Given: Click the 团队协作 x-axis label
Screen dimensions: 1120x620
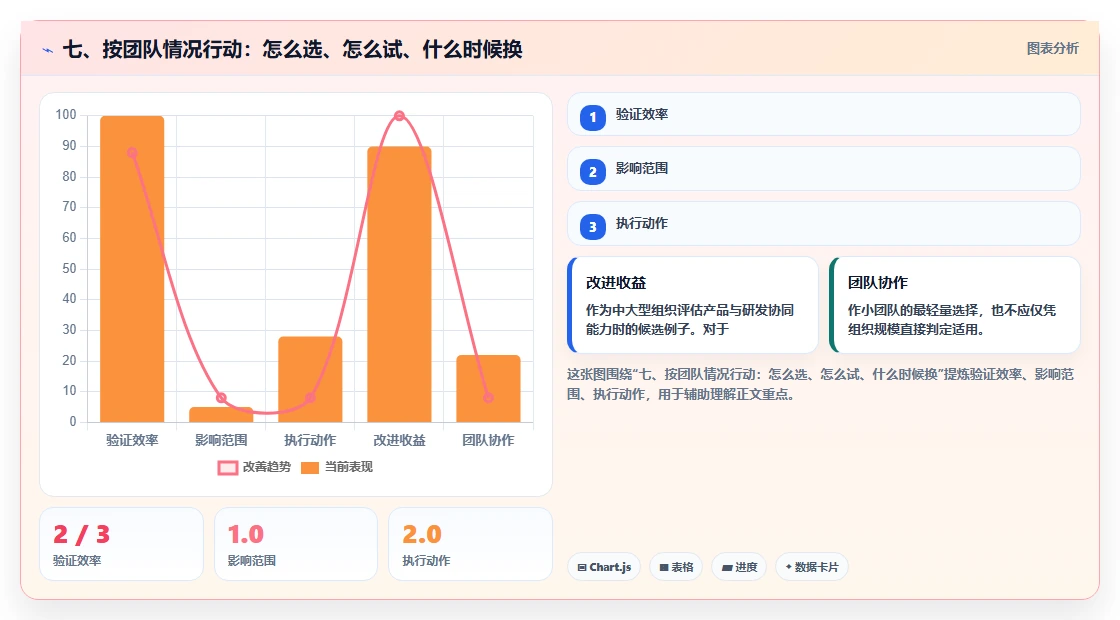Looking at the screenshot, I should (x=489, y=441).
